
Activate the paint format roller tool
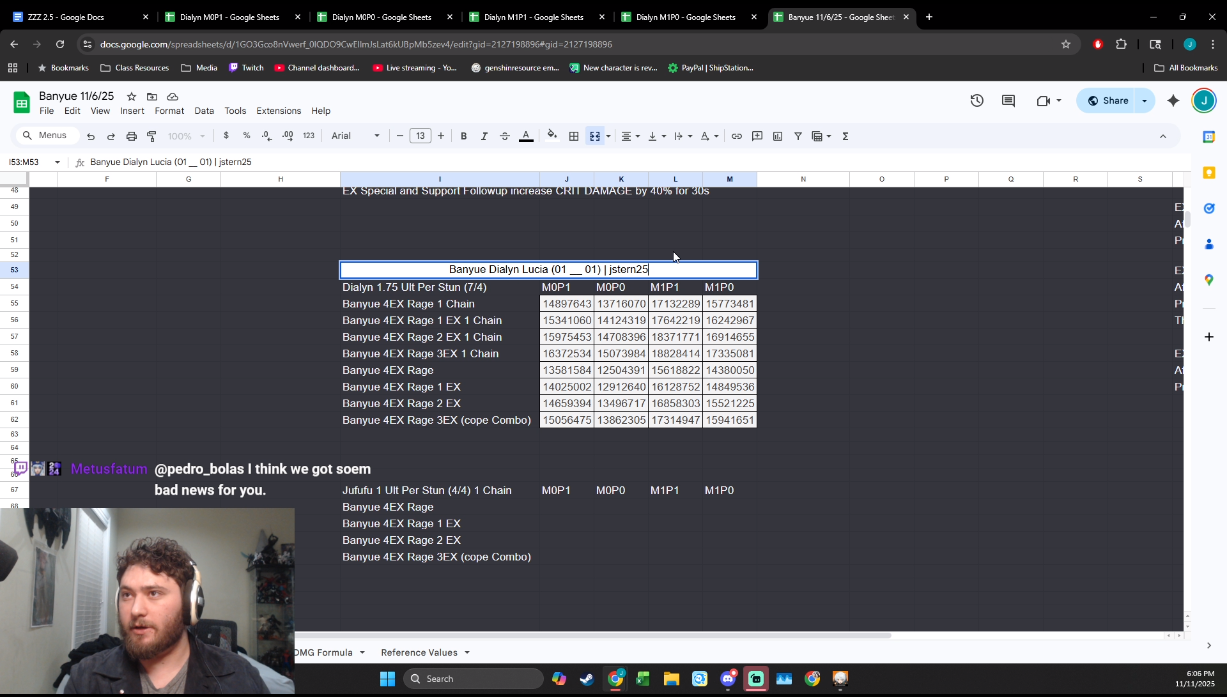point(152,136)
